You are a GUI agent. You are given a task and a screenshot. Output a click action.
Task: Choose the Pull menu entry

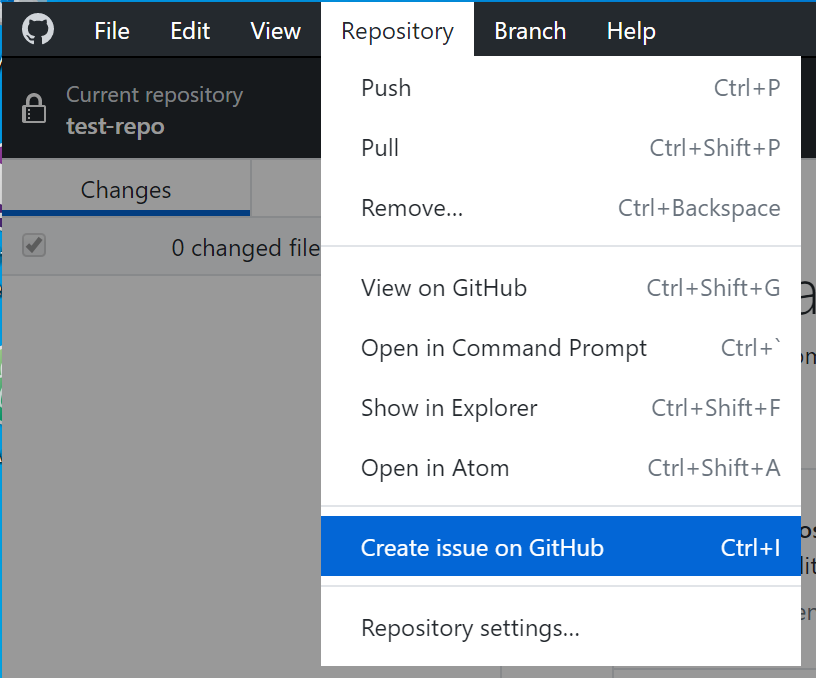(560, 148)
